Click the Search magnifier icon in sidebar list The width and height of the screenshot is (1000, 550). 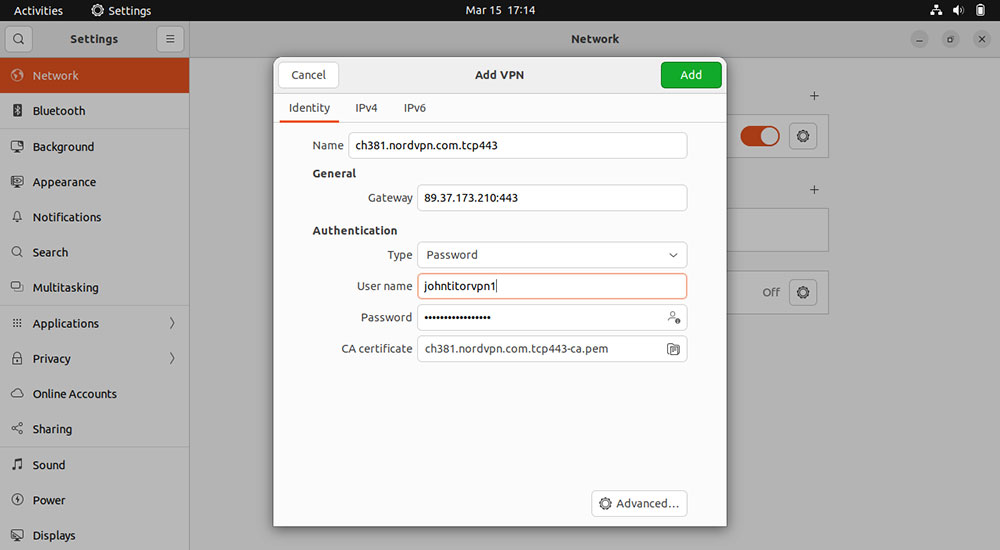pyautogui.click(x=17, y=252)
